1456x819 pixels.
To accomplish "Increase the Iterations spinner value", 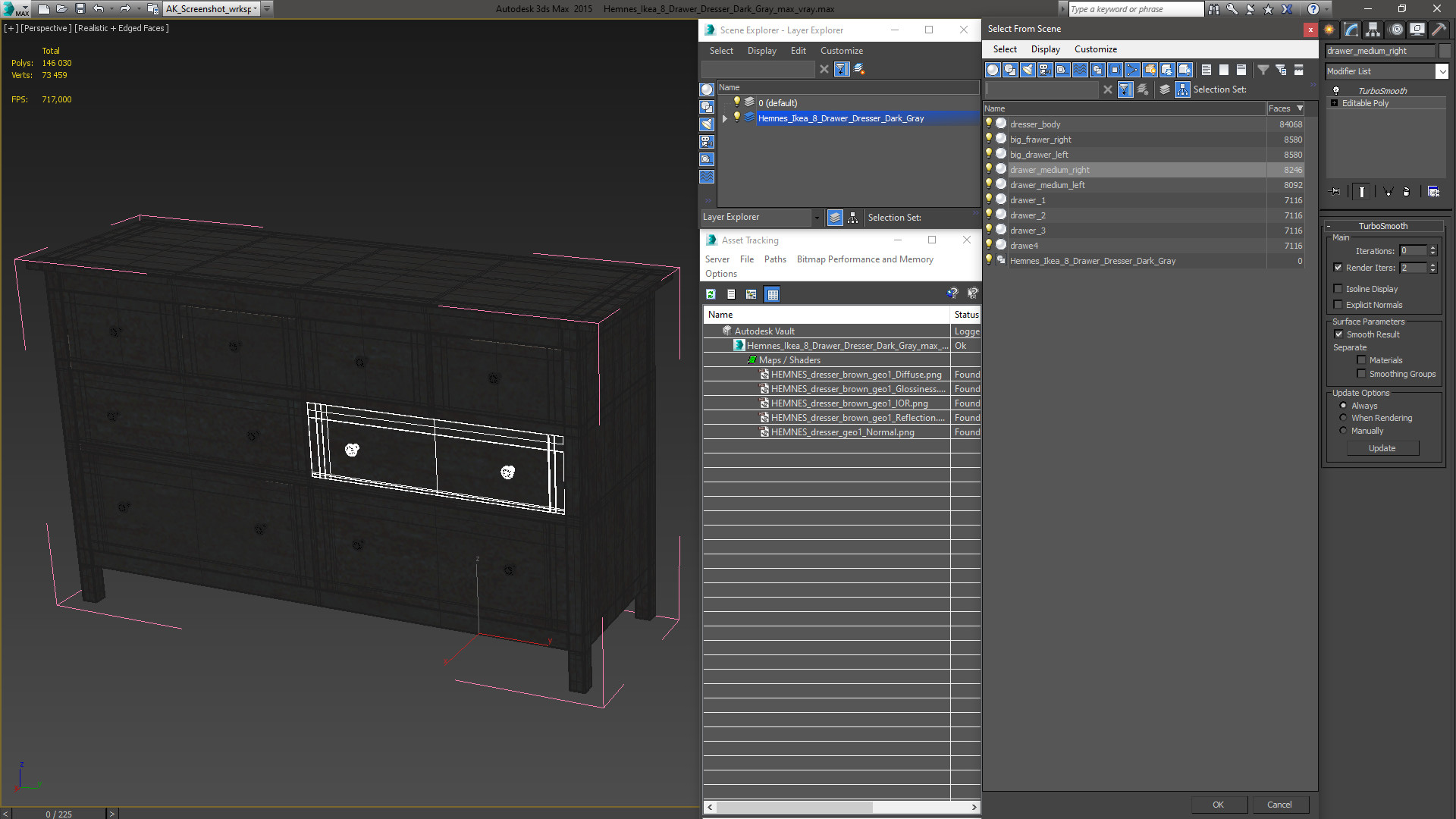I will 1432,247.
